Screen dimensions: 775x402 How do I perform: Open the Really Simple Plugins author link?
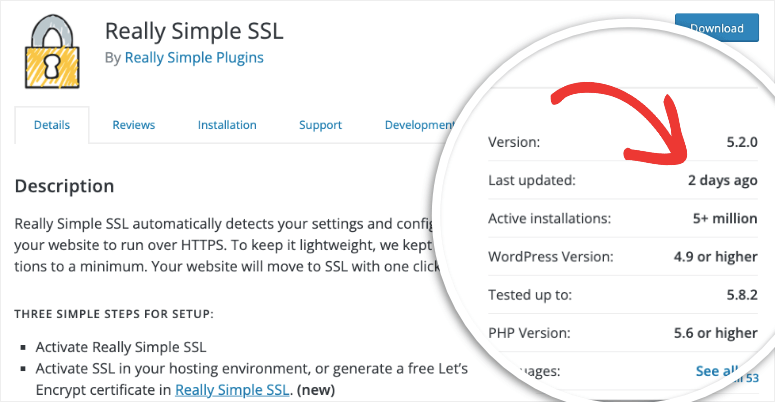pyautogui.click(x=194, y=58)
